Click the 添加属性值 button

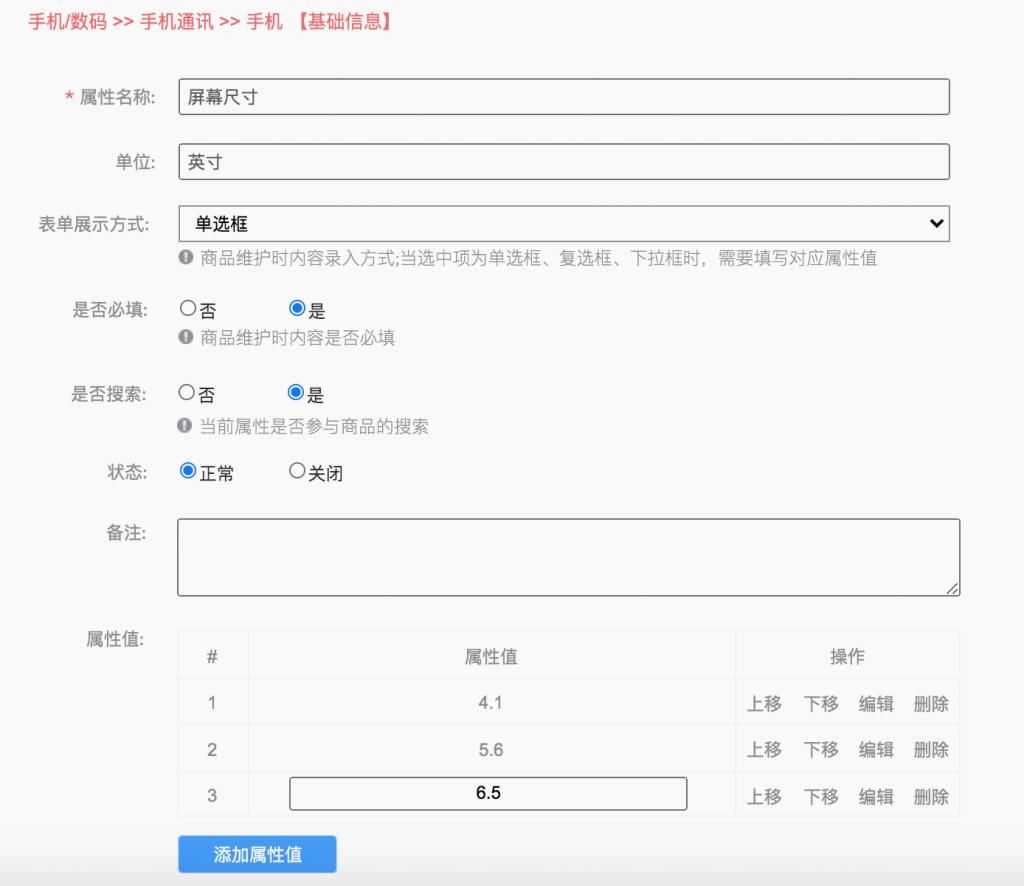tap(257, 854)
